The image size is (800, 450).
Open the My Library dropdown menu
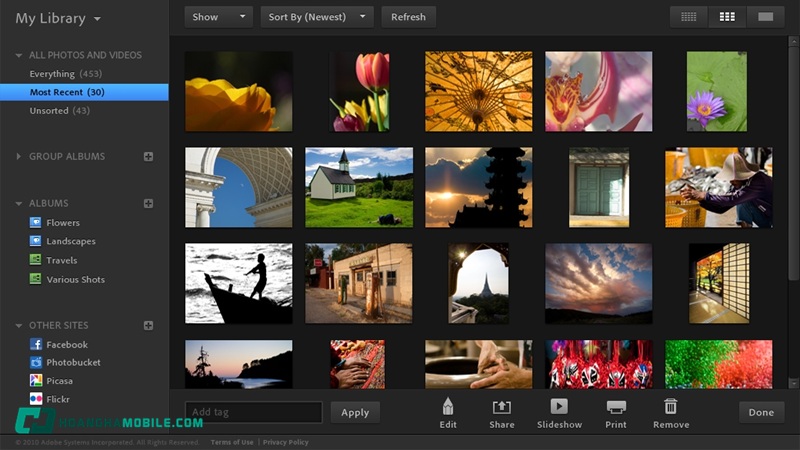point(57,19)
